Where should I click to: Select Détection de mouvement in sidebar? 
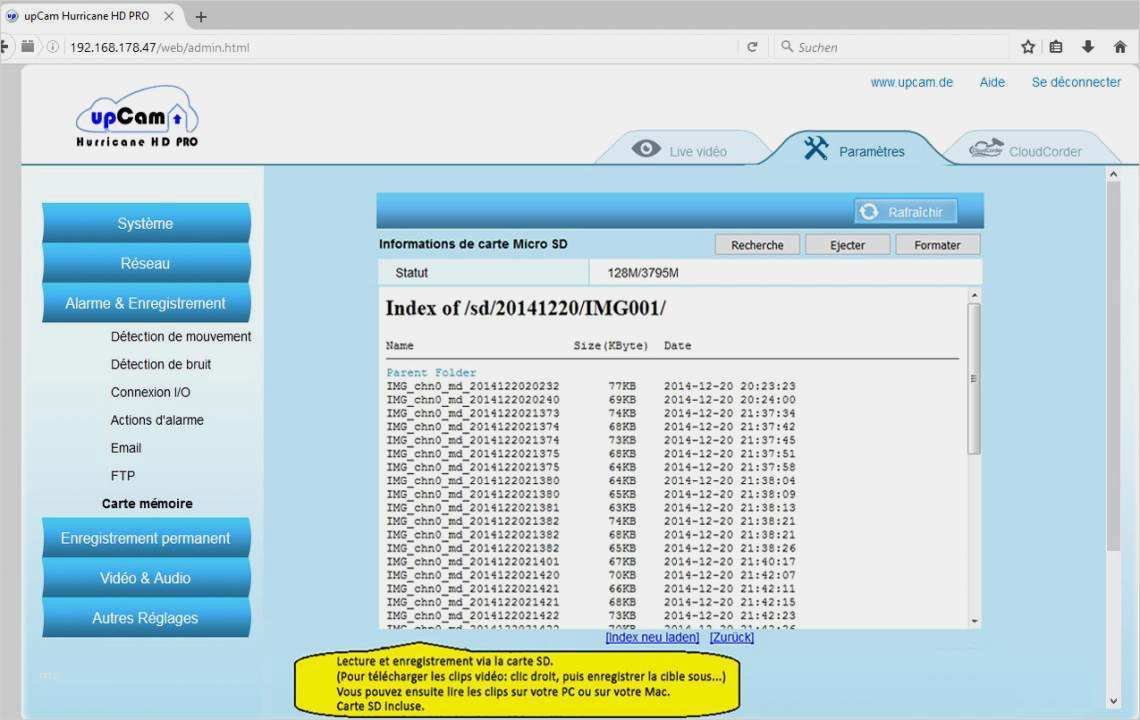point(181,337)
